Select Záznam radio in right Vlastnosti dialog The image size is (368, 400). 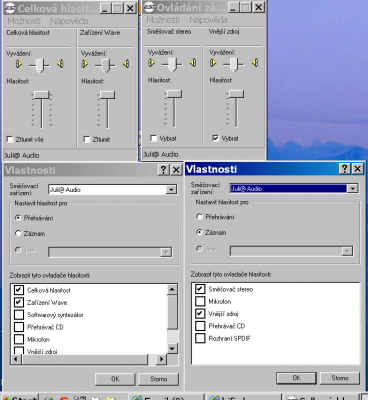[x=199, y=232]
